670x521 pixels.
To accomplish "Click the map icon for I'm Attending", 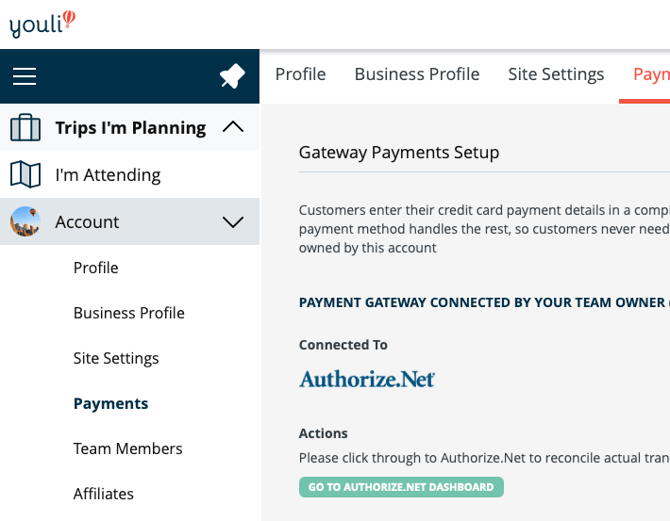I will 25,175.
